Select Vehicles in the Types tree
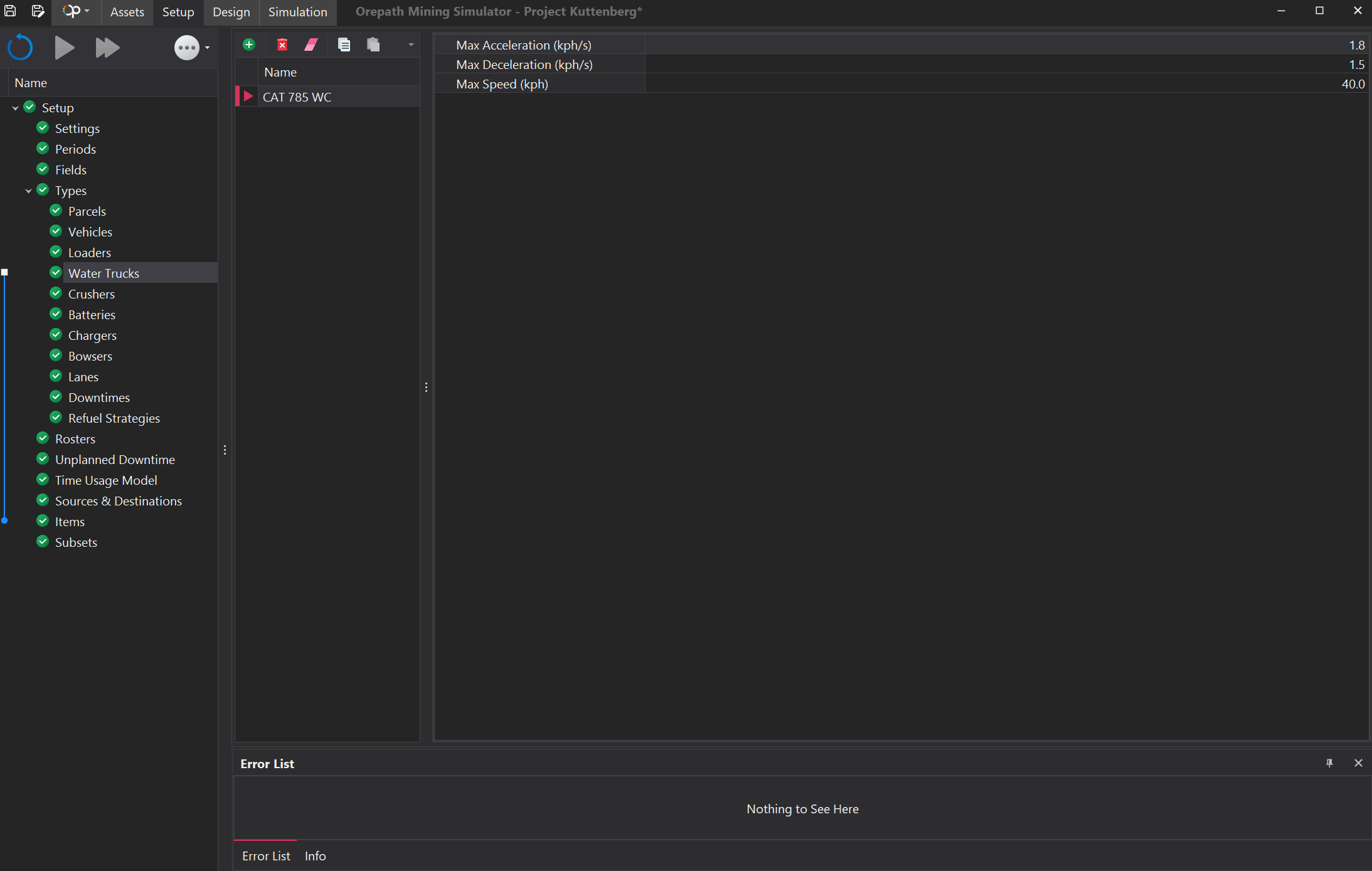The image size is (1372, 871). 90,232
